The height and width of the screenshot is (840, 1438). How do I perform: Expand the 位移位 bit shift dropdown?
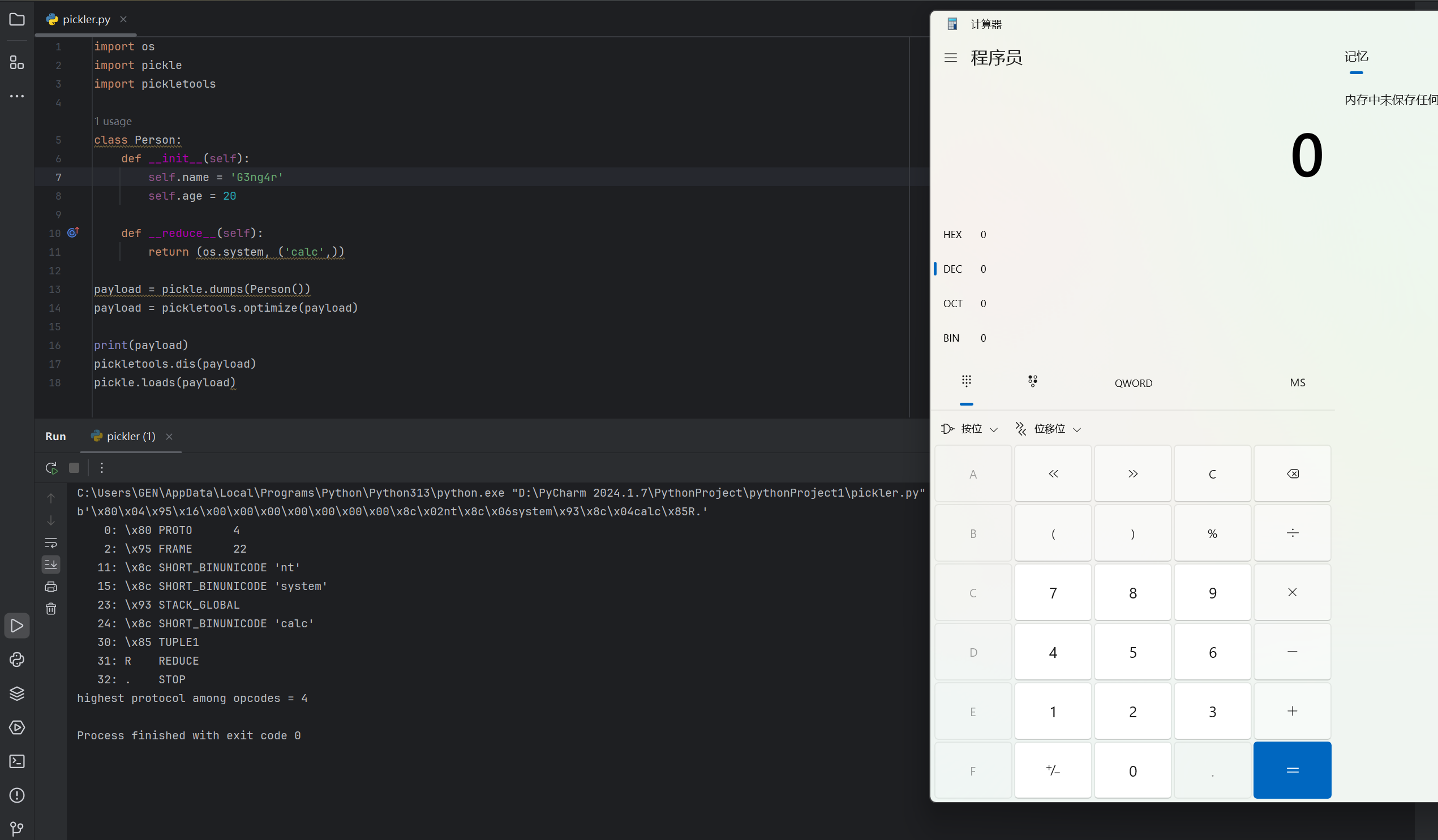(1048, 429)
